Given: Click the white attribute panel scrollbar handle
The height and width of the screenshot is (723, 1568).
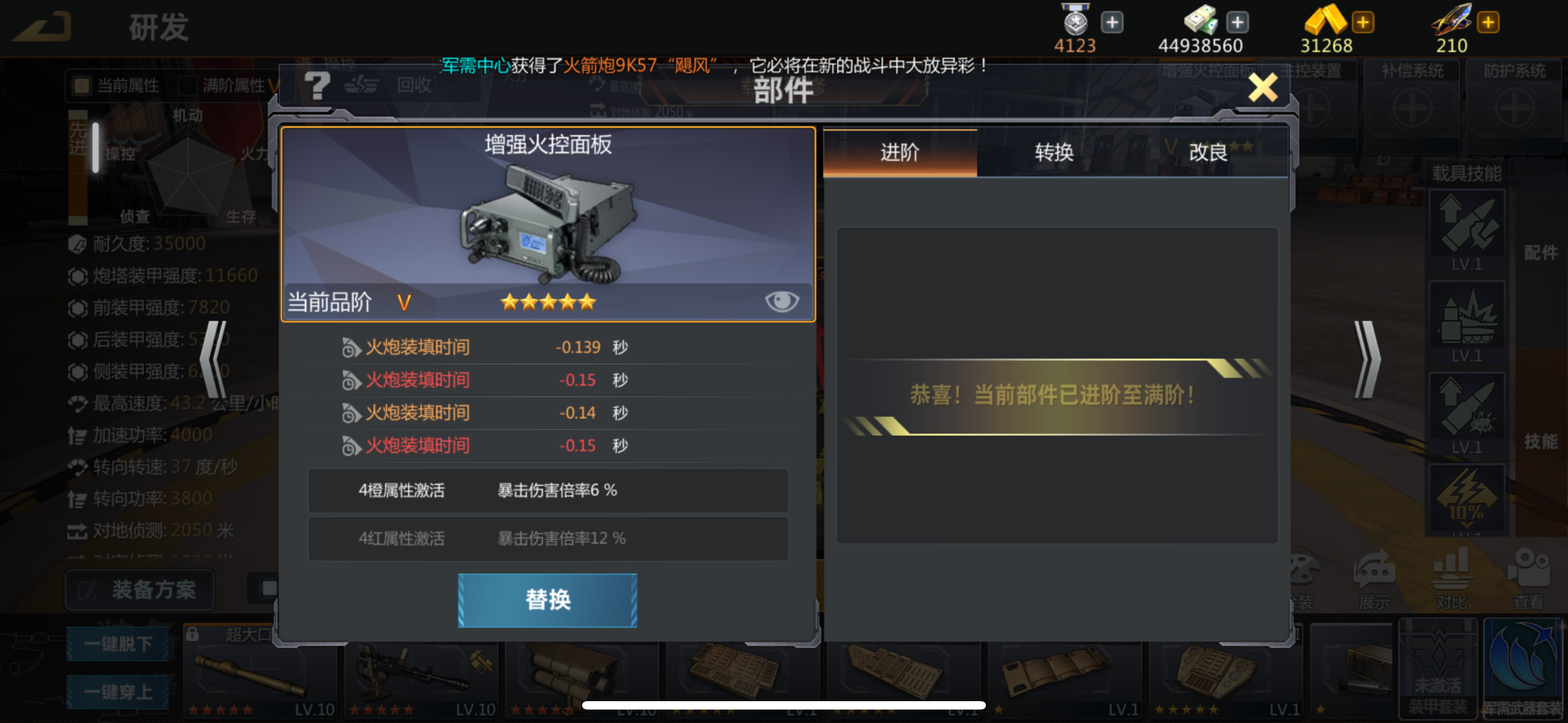Looking at the screenshot, I should click(x=95, y=147).
